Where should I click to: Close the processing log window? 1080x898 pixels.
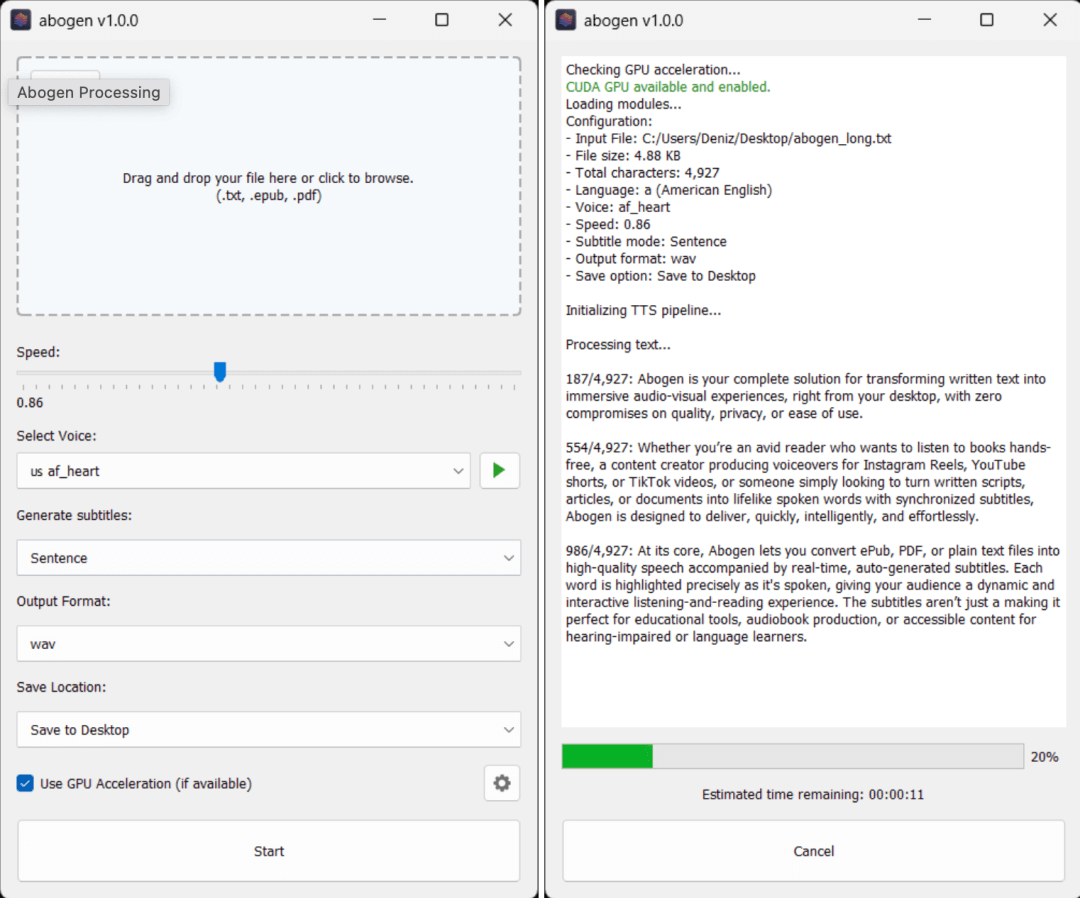coord(1050,20)
